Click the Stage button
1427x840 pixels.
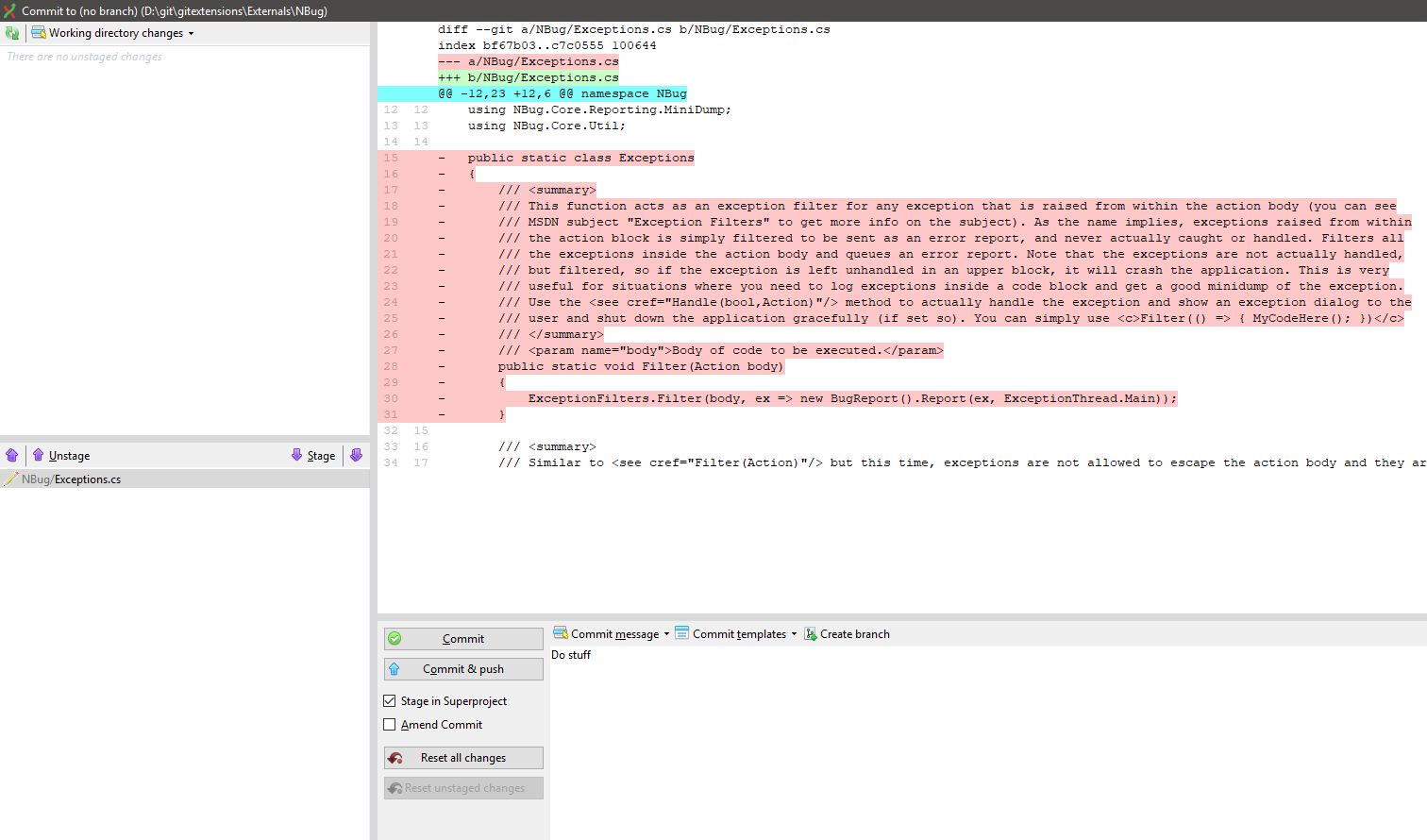(x=313, y=455)
